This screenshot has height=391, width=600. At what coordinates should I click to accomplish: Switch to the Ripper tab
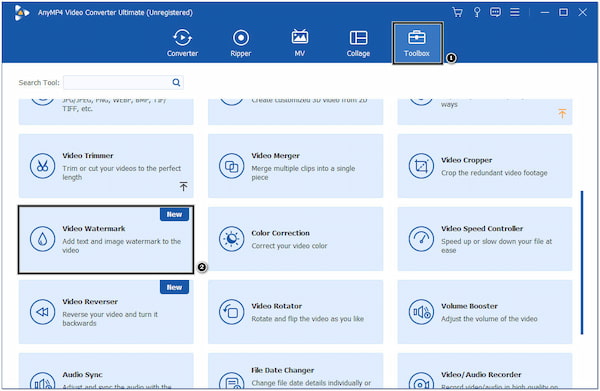click(241, 43)
